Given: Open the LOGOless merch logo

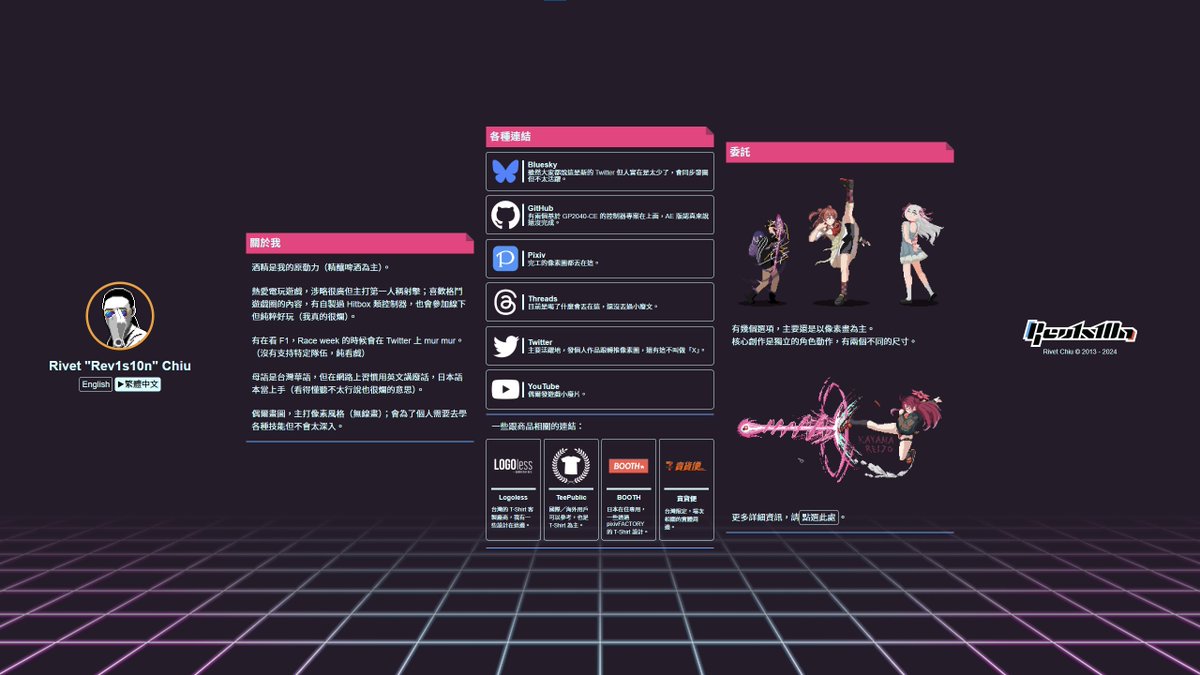Looking at the screenshot, I should 513,465.
